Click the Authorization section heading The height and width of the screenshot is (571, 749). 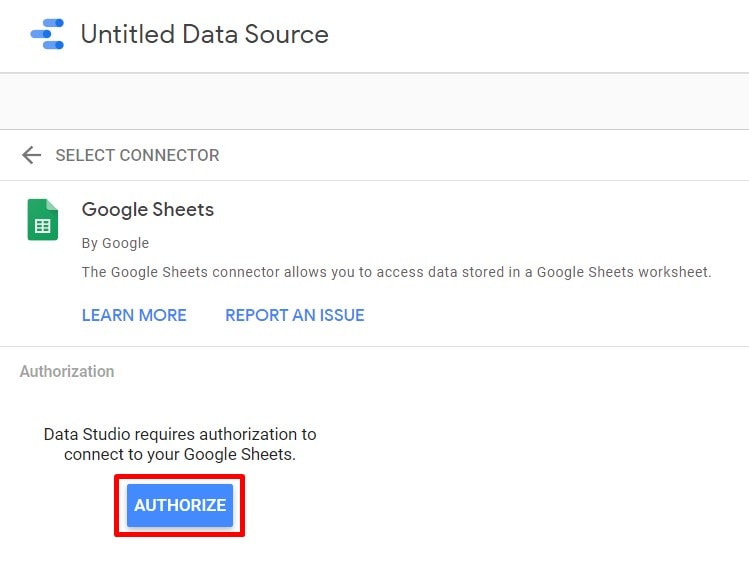[67, 371]
